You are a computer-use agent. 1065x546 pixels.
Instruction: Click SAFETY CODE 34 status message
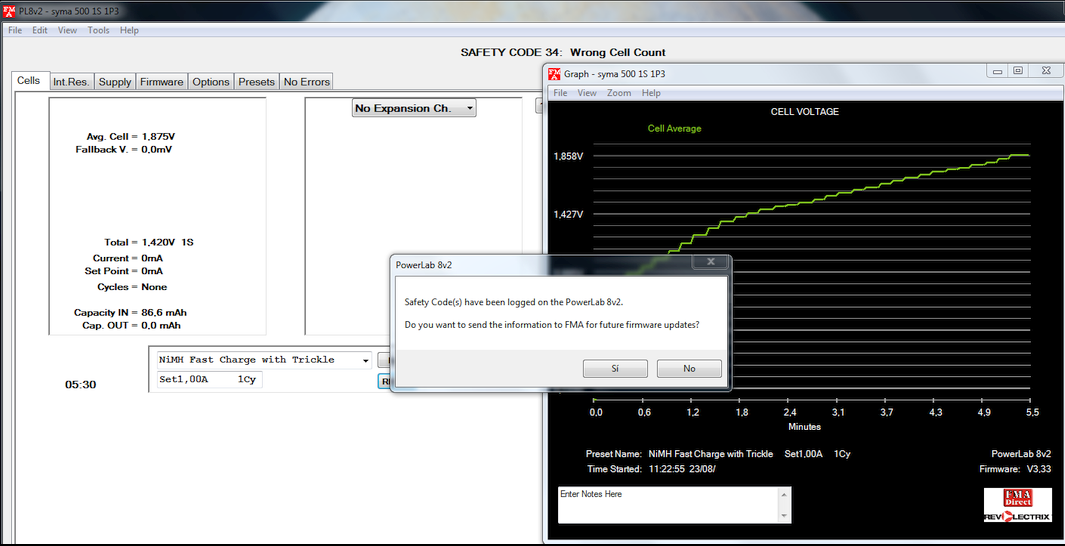coord(563,52)
